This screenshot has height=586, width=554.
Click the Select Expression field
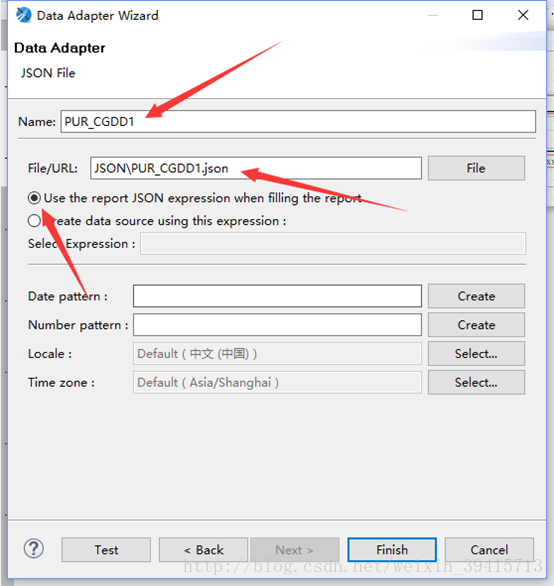click(333, 244)
